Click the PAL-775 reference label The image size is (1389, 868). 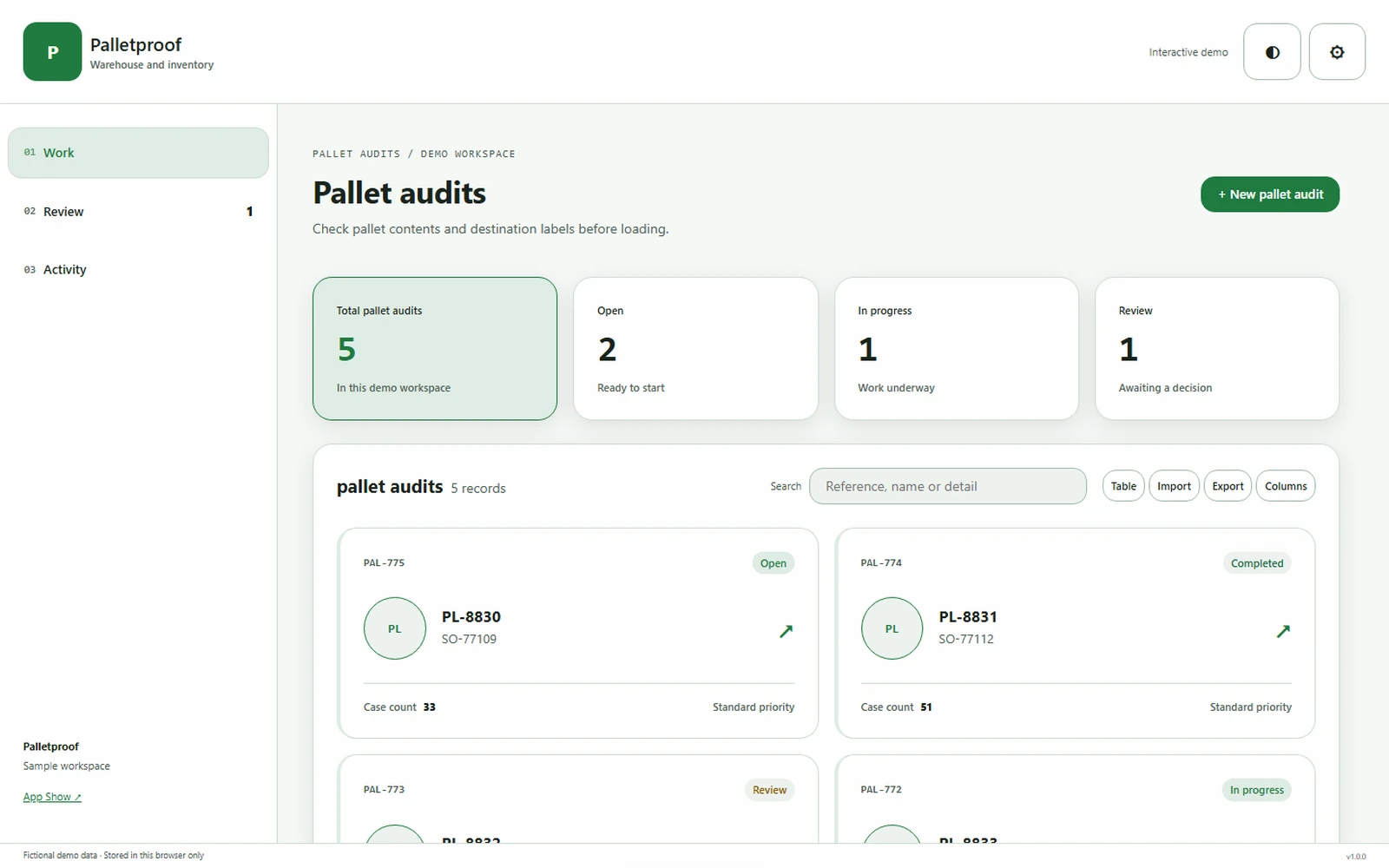[384, 562]
